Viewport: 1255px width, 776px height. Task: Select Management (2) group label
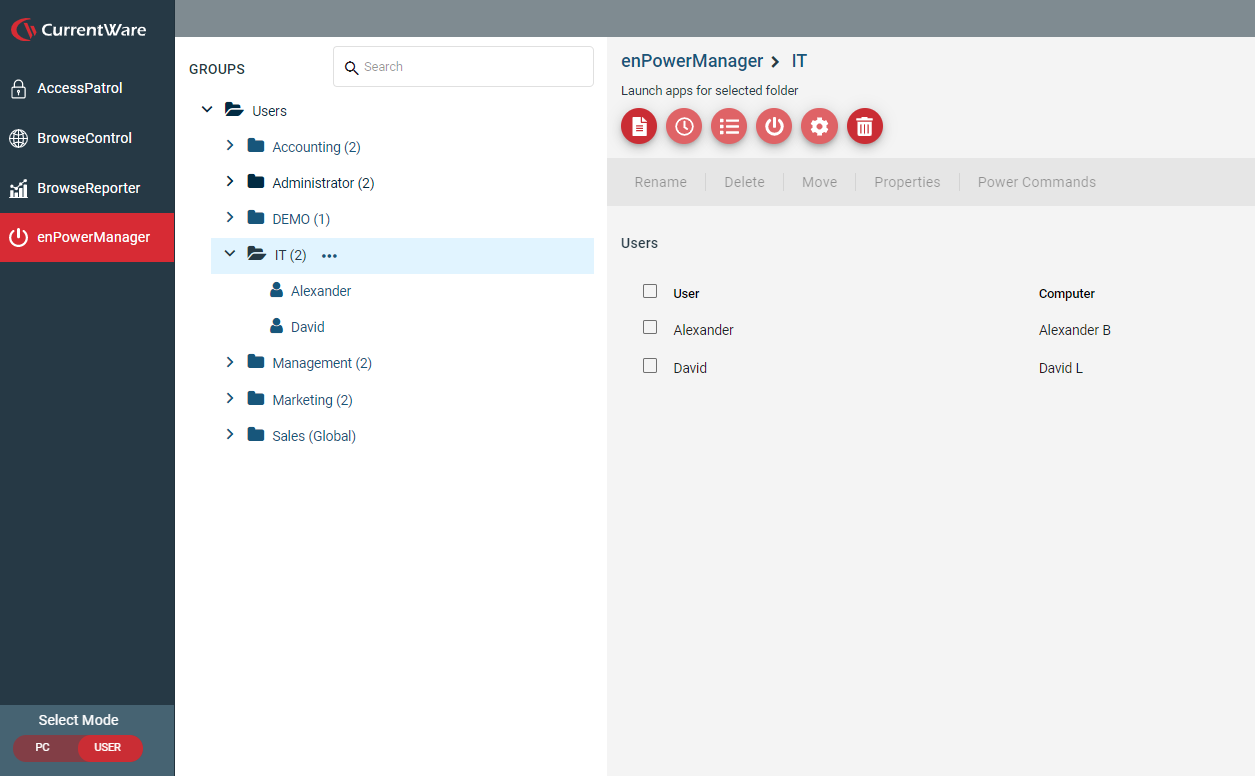[x=322, y=363]
